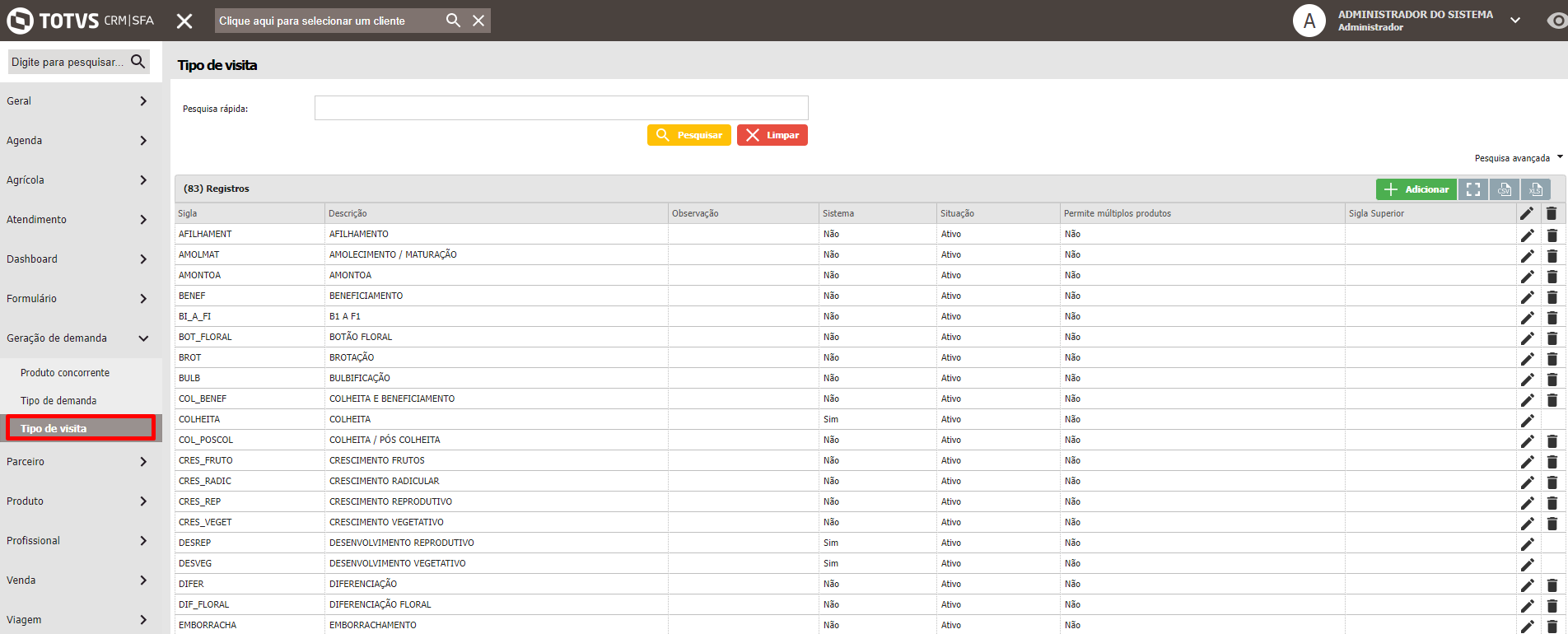The height and width of the screenshot is (634, 1568).
Task: Open the Produto concorrente menu item
Action: pos(65,373)
